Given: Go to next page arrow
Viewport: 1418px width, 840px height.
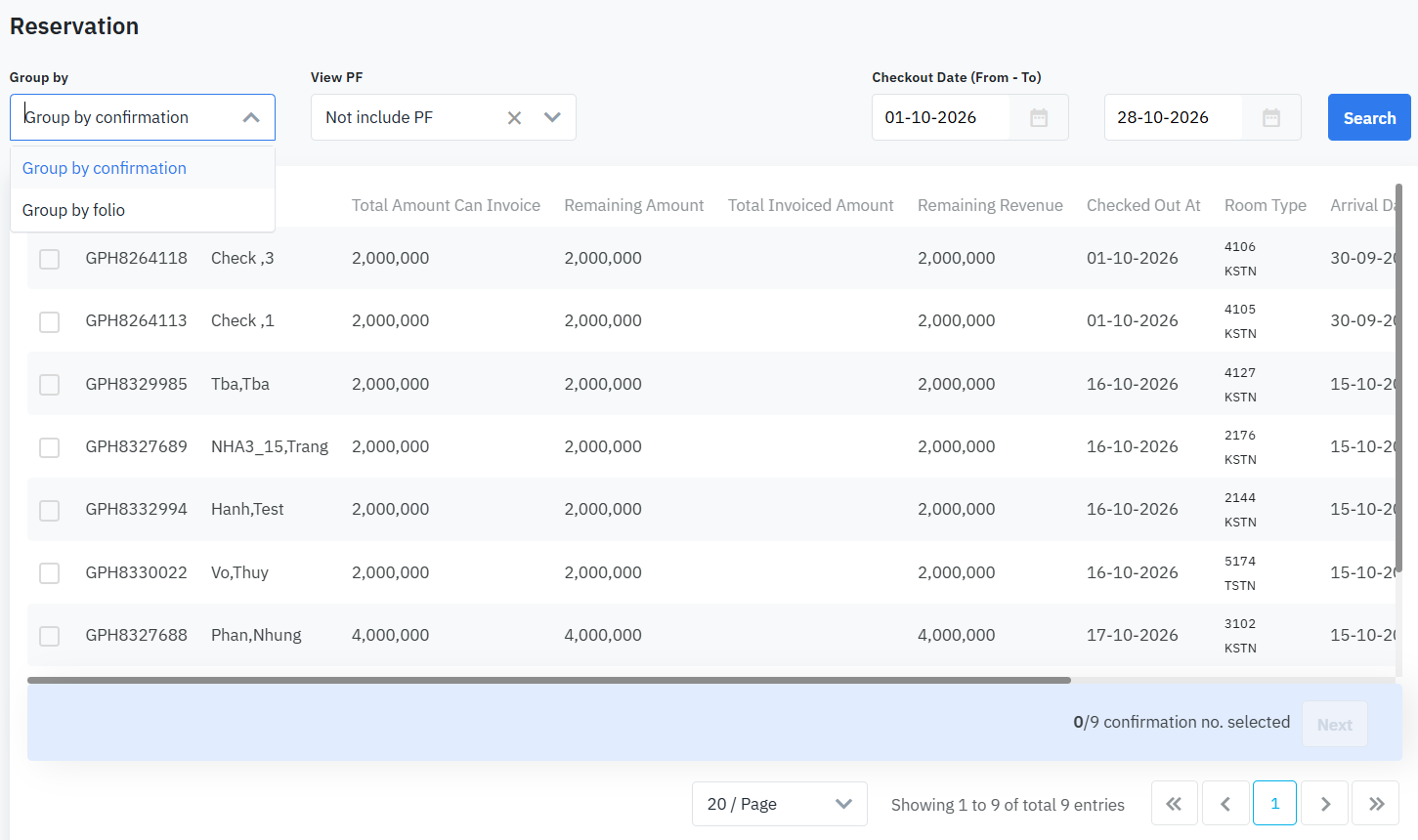Looking at the screenshot, I should [1325, 804].
